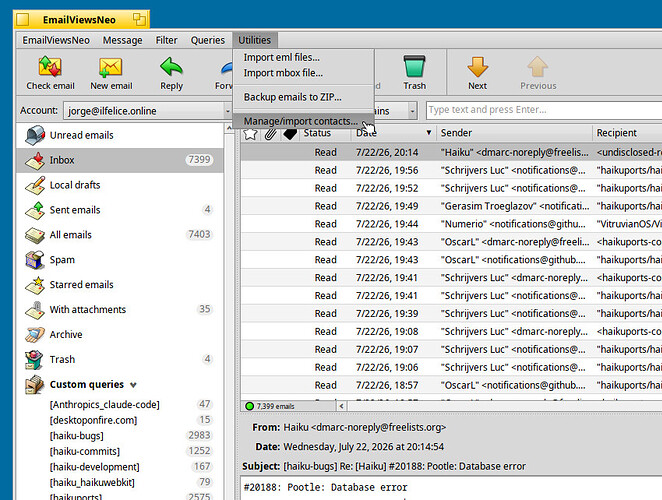Click the '7,399 emails' status text
Screen dimensions: 662x500
(275, 406)
